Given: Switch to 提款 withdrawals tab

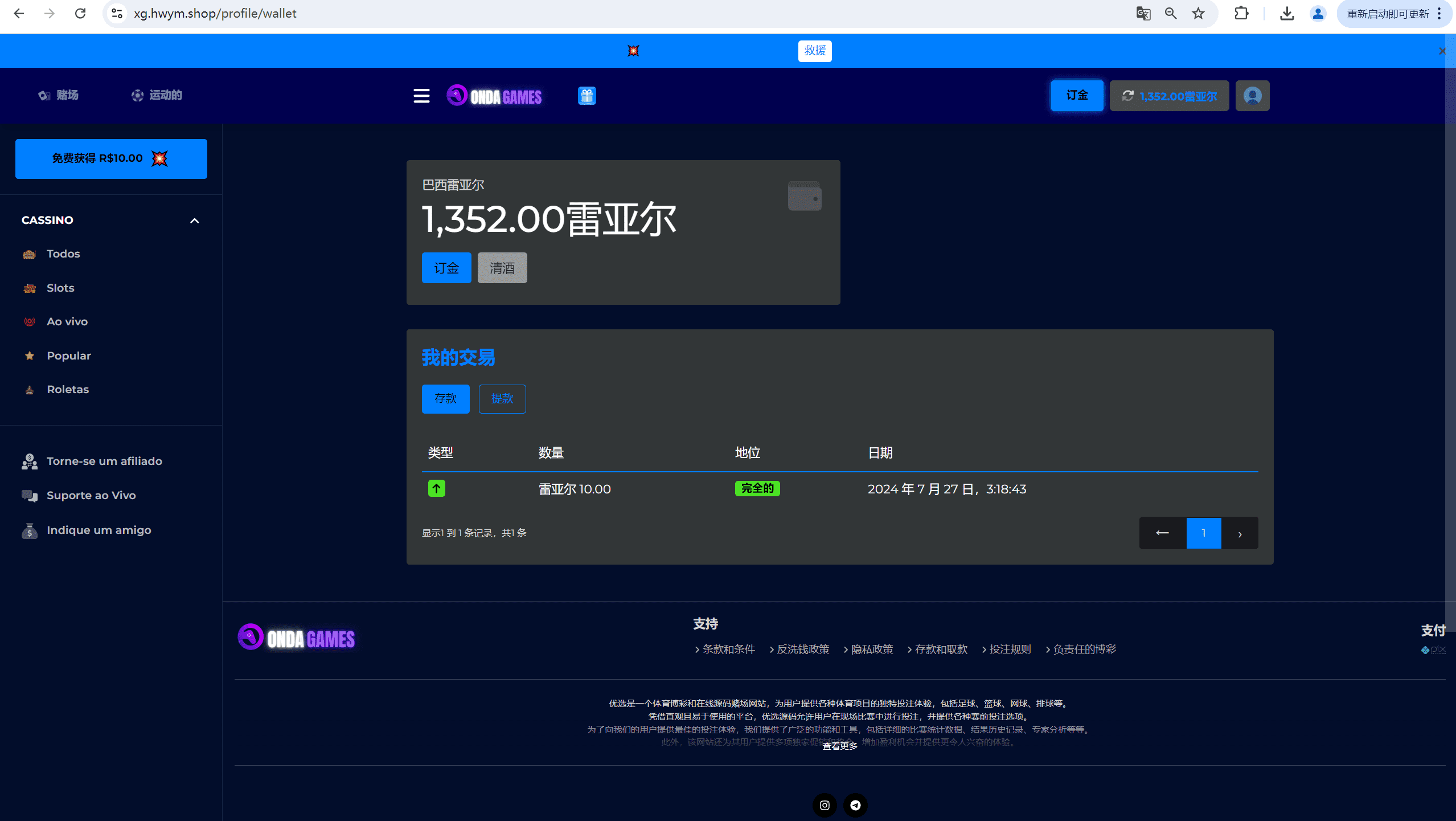Looking at the screenshot, I should (x=502, y=399).
